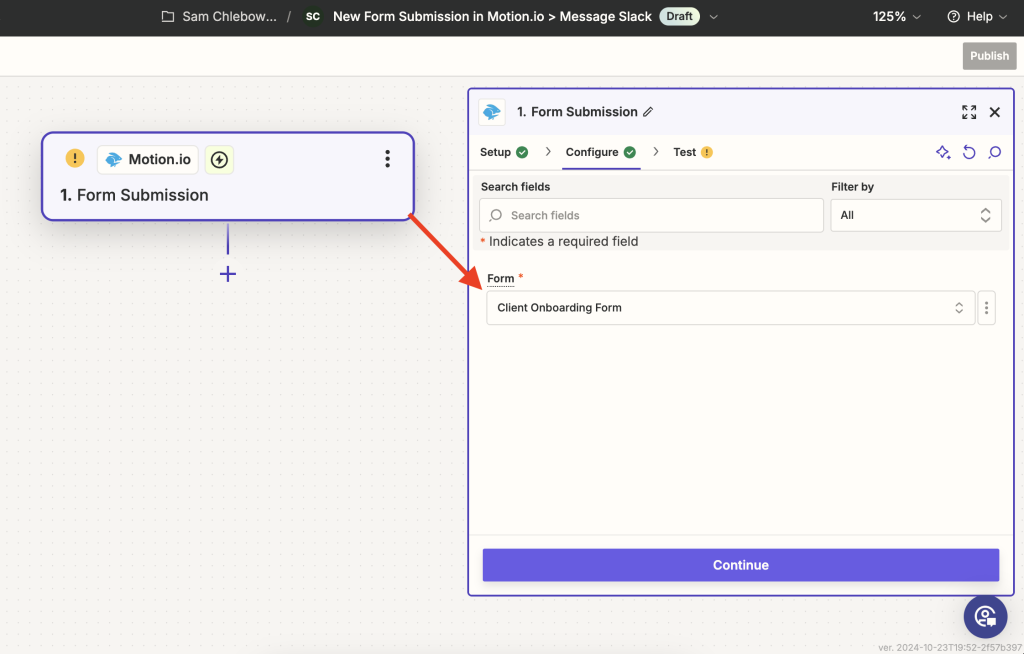Viewport: 1024px width, 654px height.
Task: Add a step with the plus button
Action: pyautogui.click(x=228, y=274)
